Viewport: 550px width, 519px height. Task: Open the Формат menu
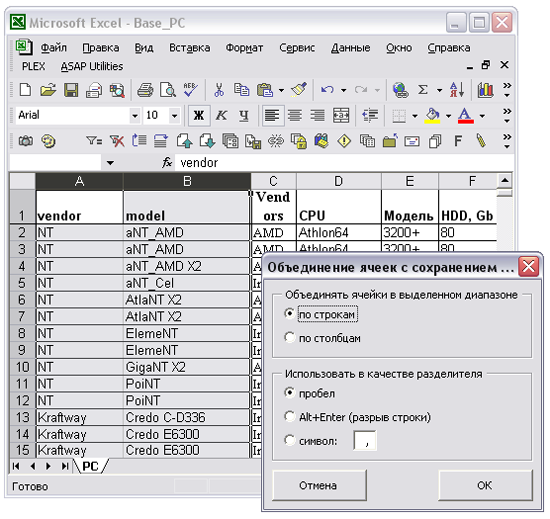tap(244, 48)
